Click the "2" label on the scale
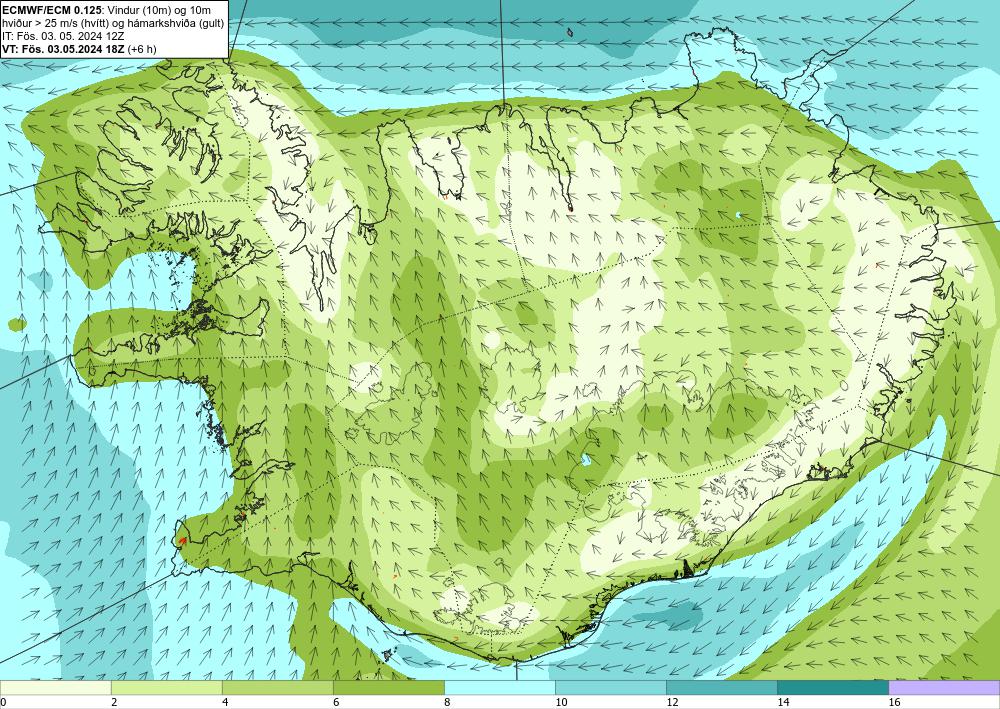 114,702
